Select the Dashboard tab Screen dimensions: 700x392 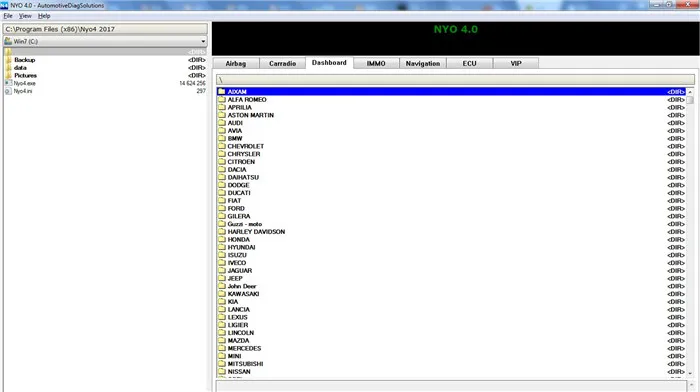point(329,63)
